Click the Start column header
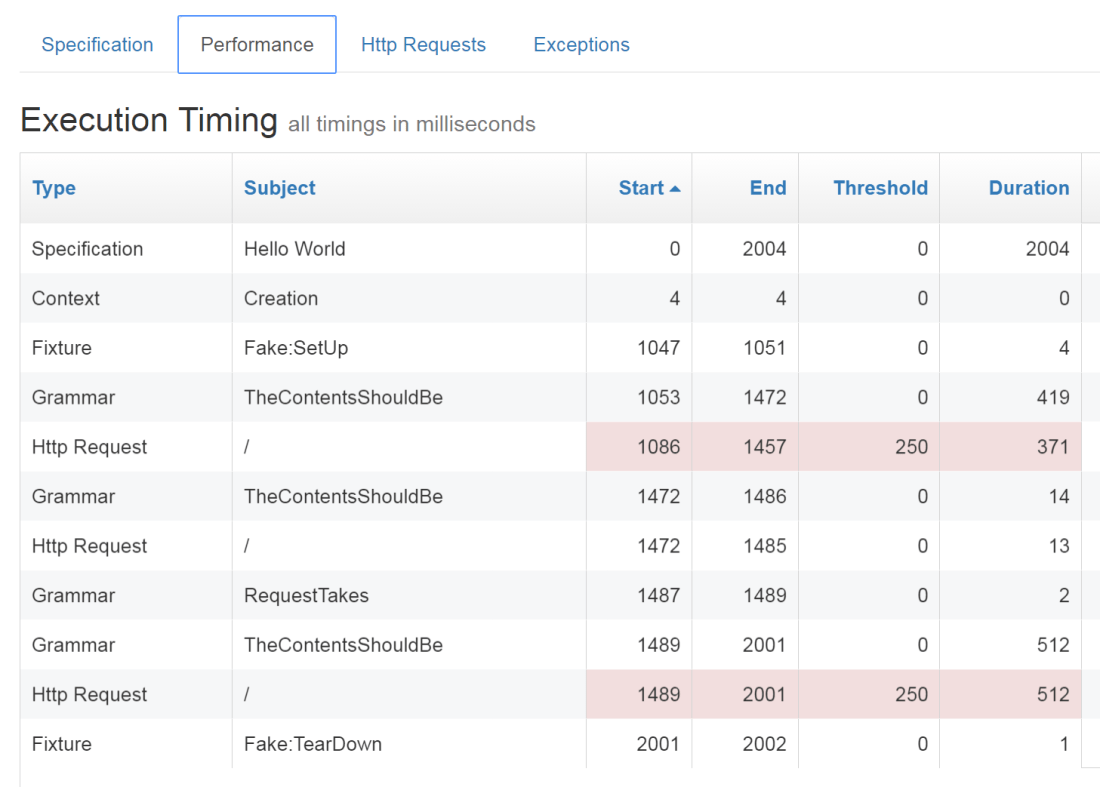The width and height of the screenshot is (1100, 787). [x=640, y=187]
